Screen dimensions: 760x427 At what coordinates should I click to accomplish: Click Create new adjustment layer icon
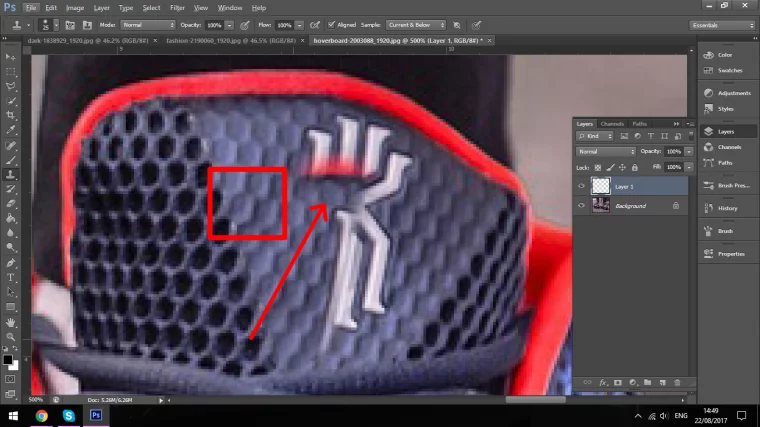633,382
